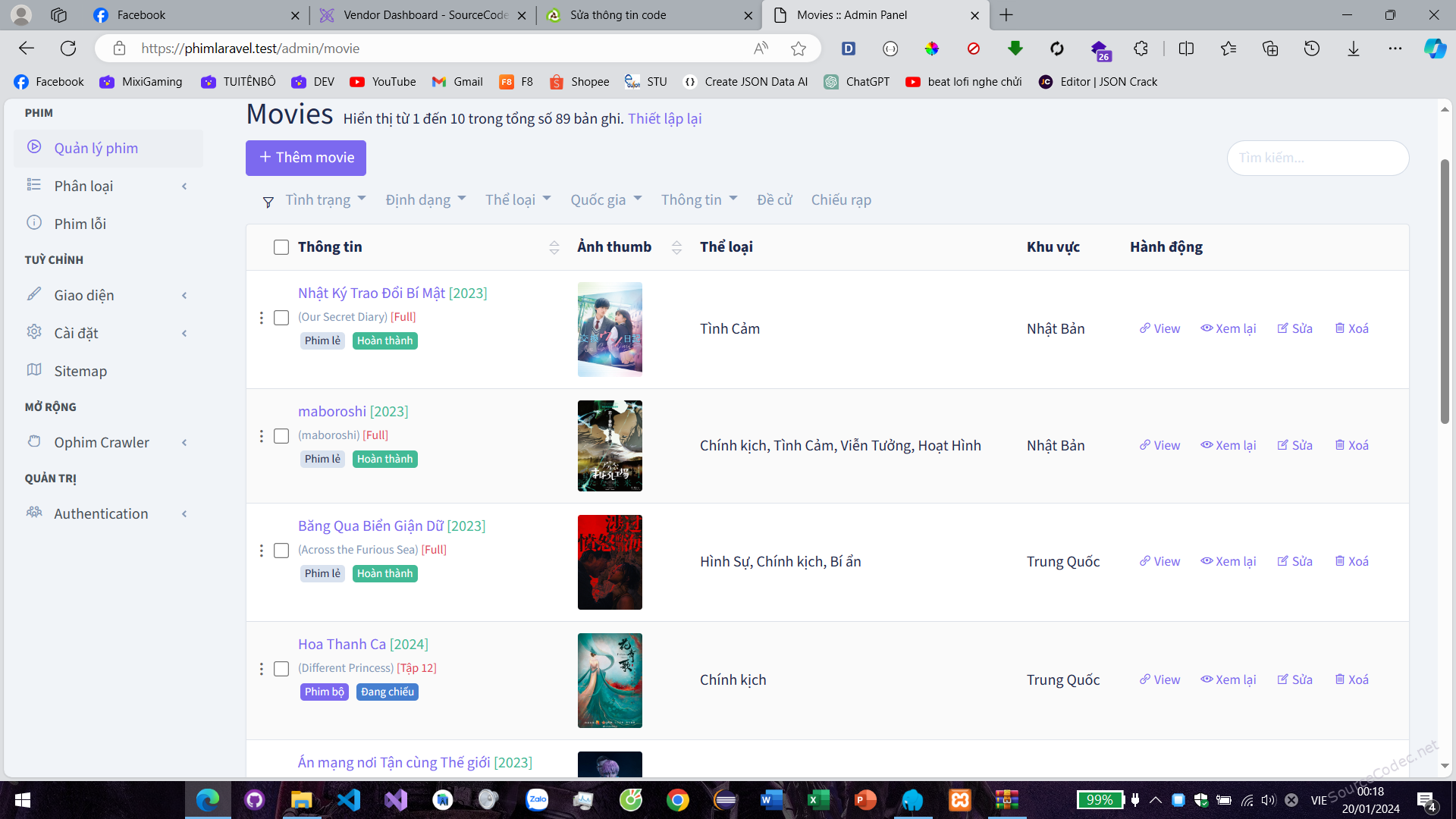Expand the Cài đặt sidebar submenu
Image resolution: width=1456 pixels, height=819 pixels.
(x=184, y=334)
